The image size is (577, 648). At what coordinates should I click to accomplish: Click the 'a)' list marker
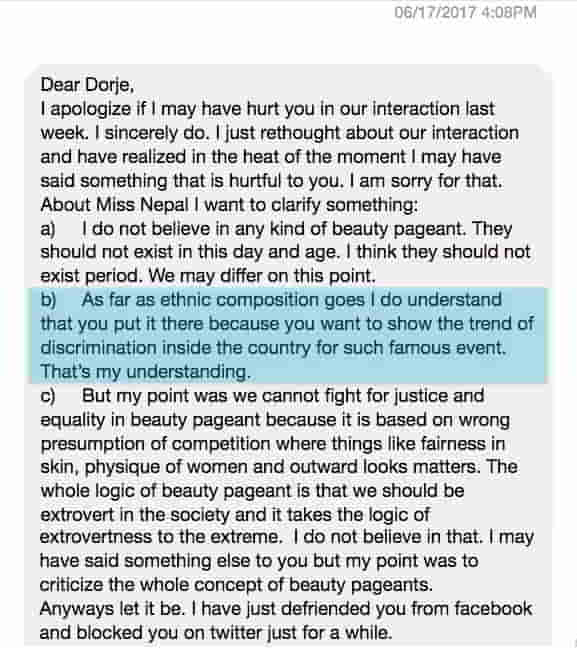pyautogui.click(x=48, y=229)
